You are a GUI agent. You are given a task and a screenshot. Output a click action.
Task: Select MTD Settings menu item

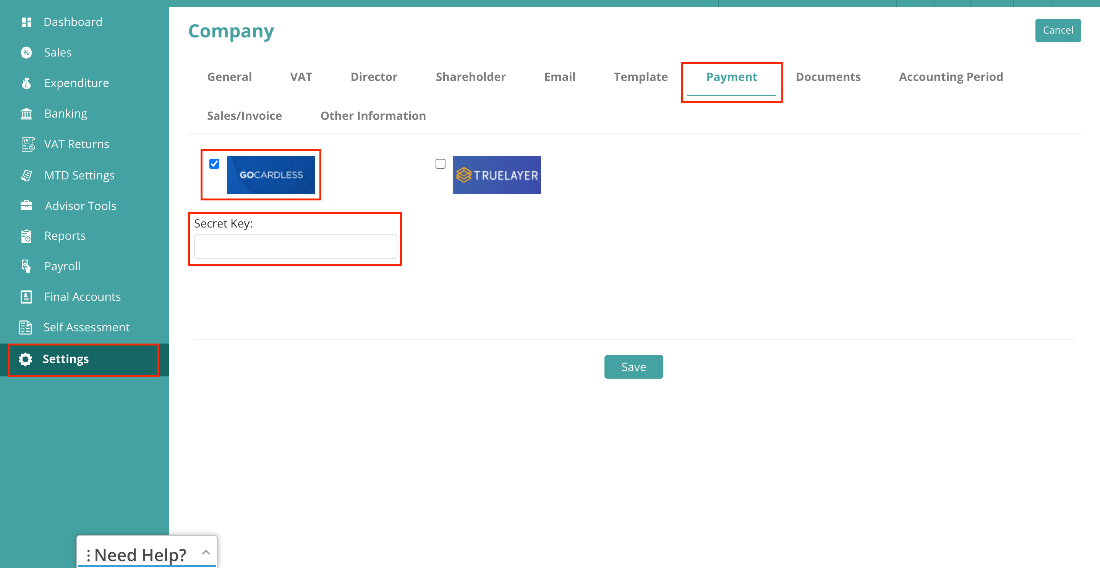pyautogui.click(x=79, y=175)
